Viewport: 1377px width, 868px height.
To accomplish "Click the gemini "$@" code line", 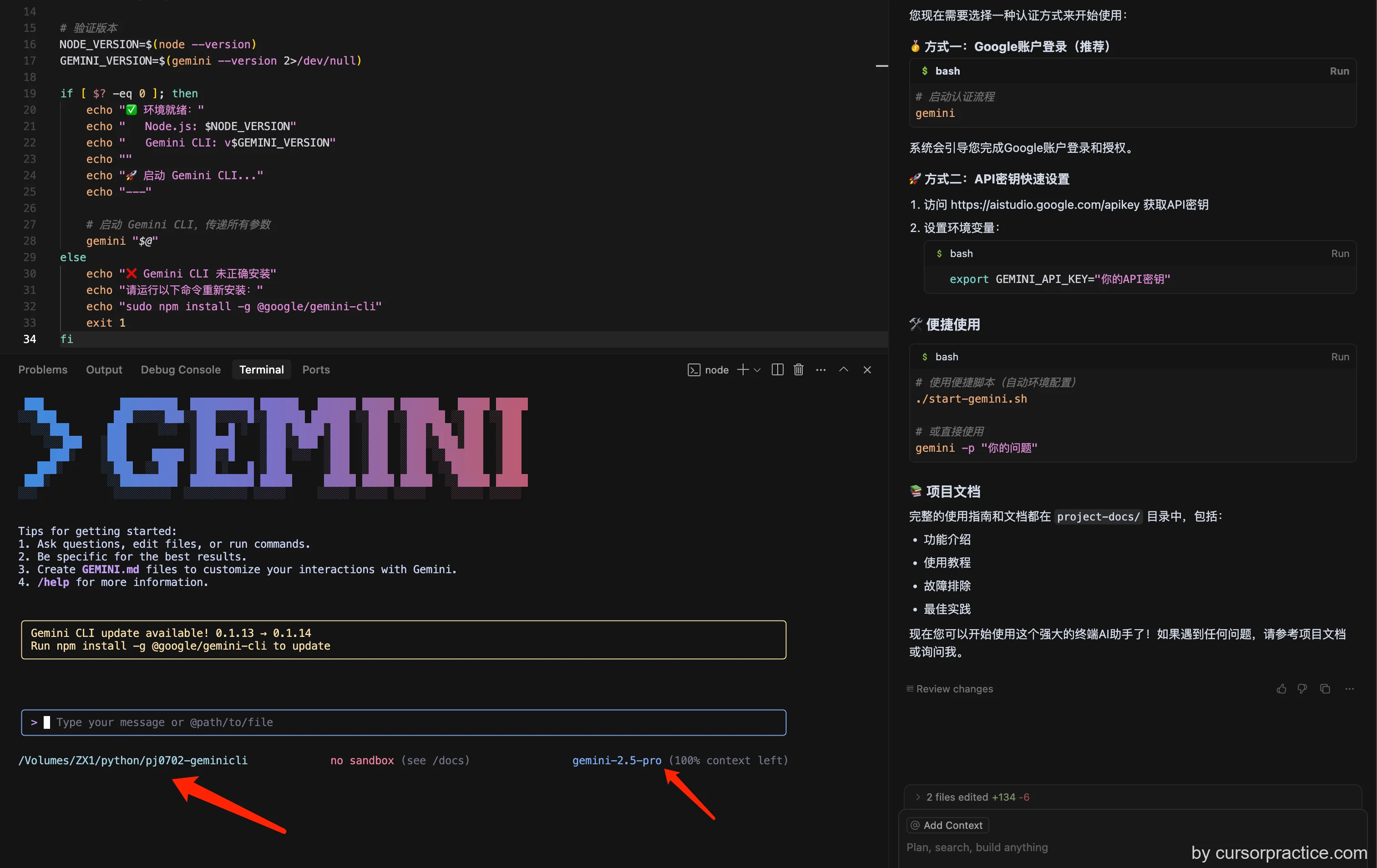I will point(122,241).
